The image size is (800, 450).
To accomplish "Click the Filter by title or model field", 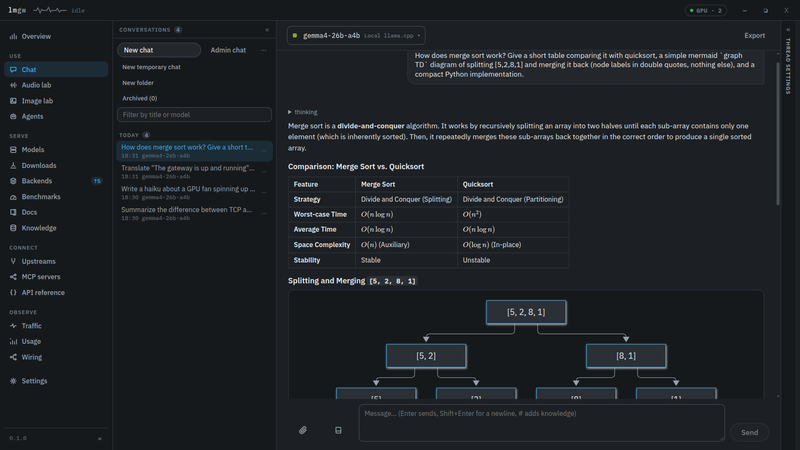I will (194, 114).
